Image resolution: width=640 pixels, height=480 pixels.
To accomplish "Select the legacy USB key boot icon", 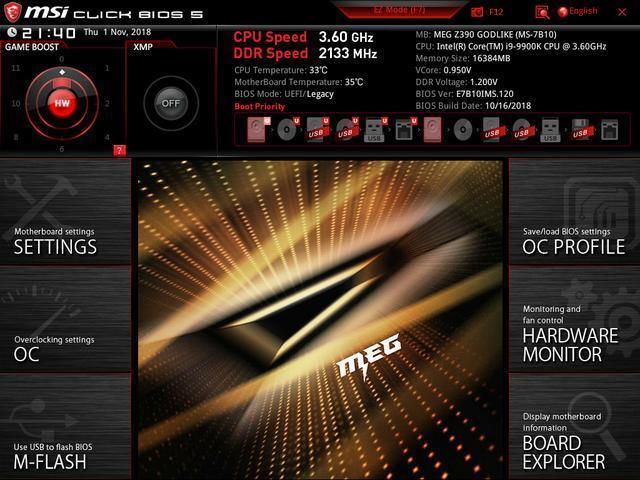I will (550, 129).
